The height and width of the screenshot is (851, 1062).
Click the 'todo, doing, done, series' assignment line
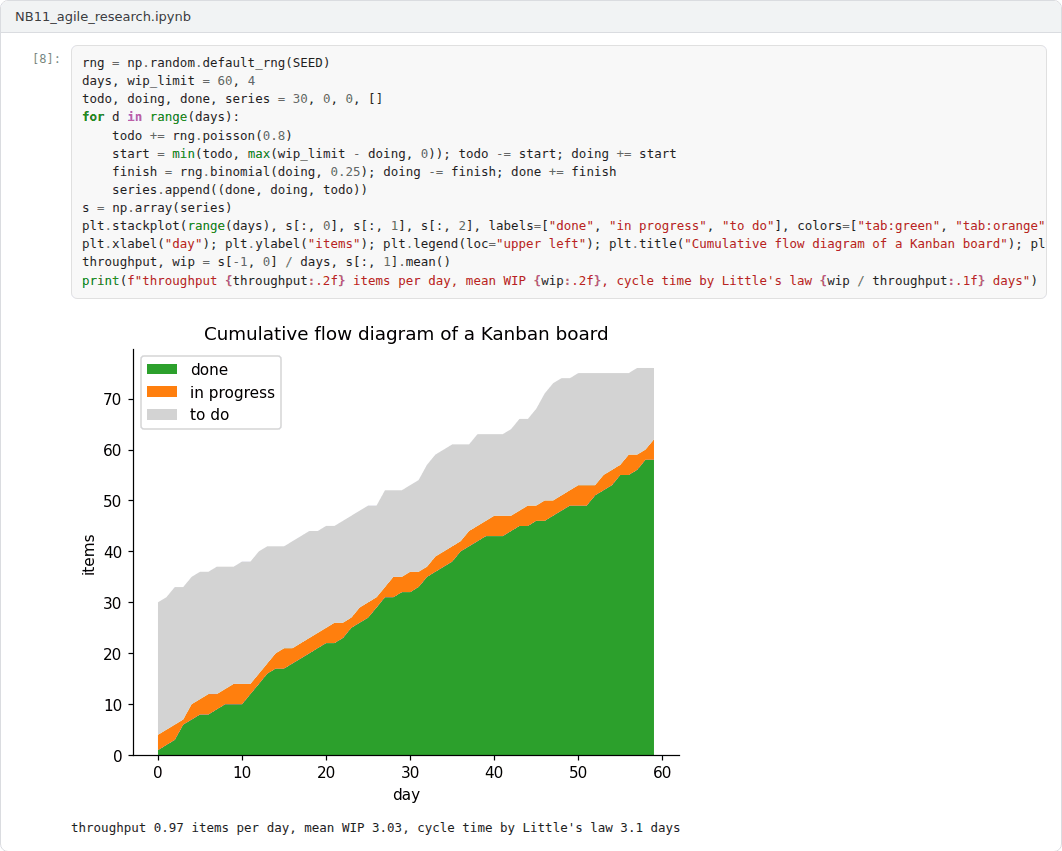pyautogui.click(x=232, y=99)
